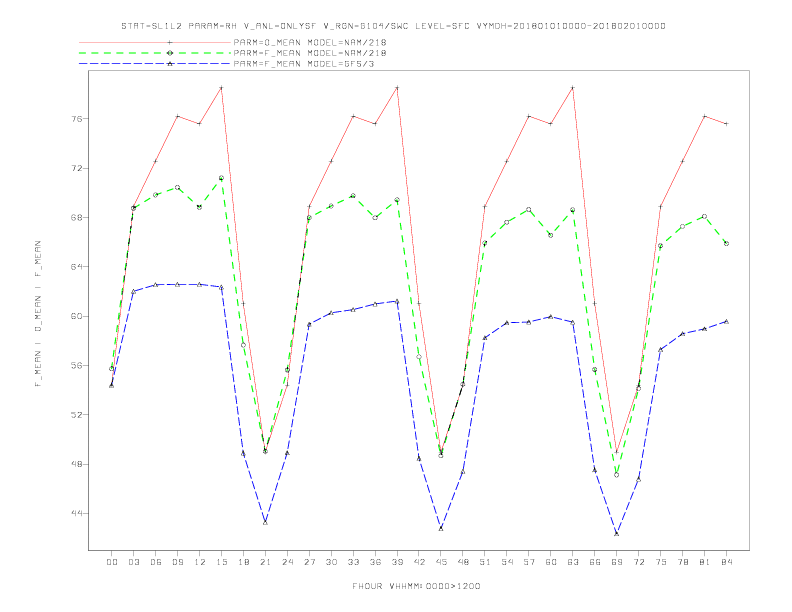The image size is (792, 612).
Task: Click x-axis tick label 06
Action: pyautogui.click(x=156, y=562)
